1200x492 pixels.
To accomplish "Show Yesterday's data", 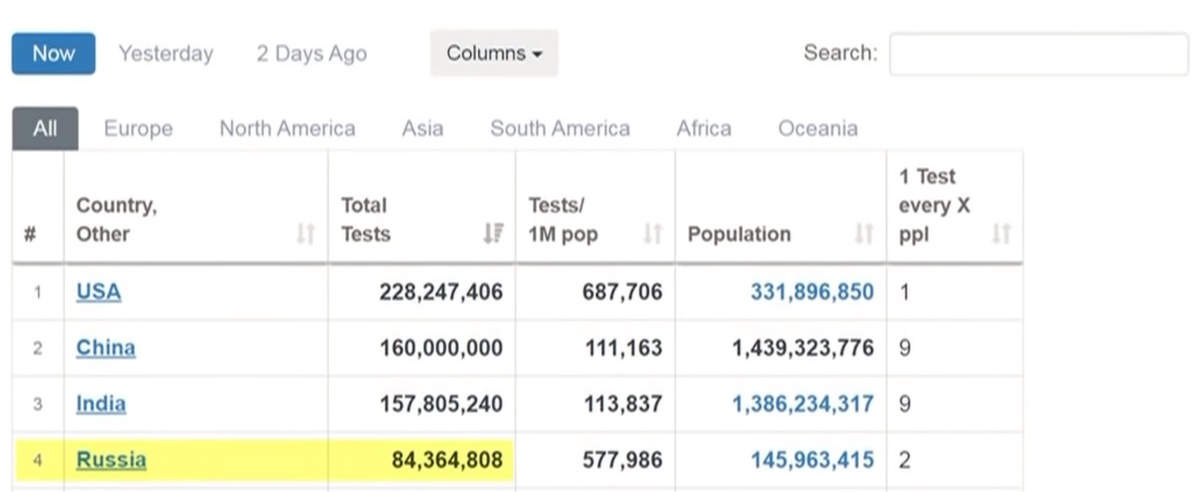I will pos(166,53).
